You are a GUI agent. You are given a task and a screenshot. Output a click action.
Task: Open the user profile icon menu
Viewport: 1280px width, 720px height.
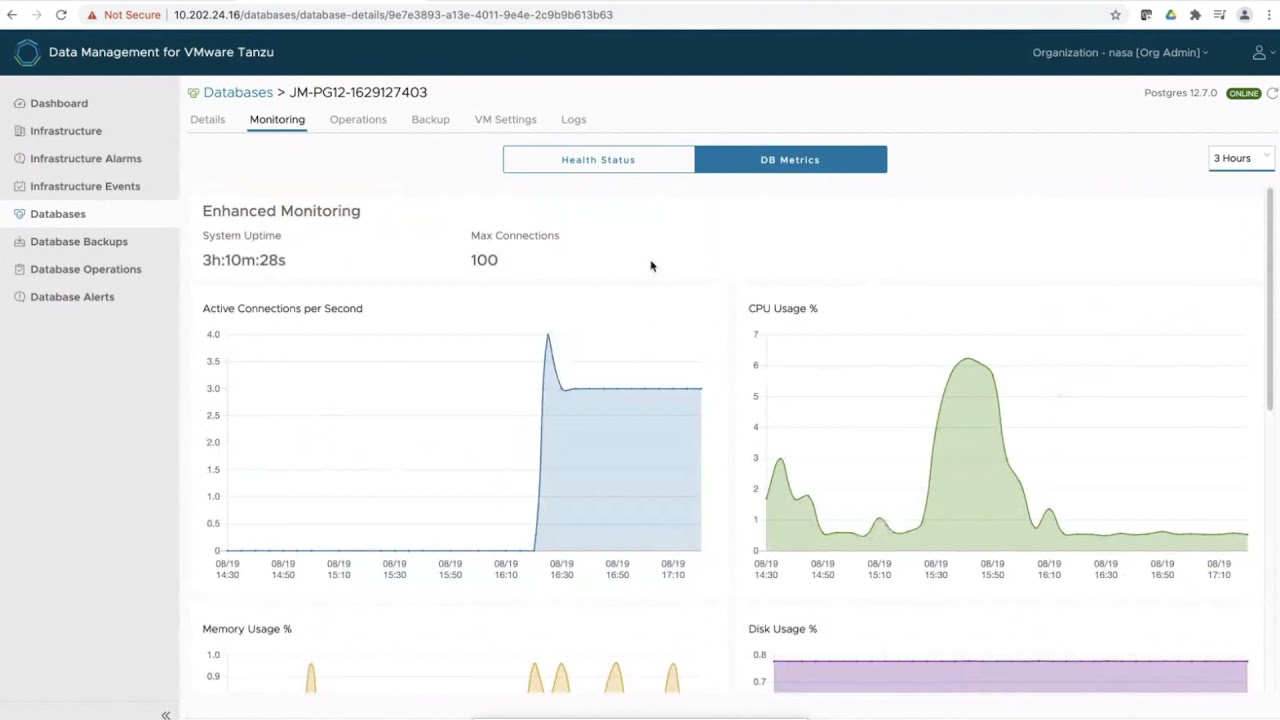coord(1259,53)
